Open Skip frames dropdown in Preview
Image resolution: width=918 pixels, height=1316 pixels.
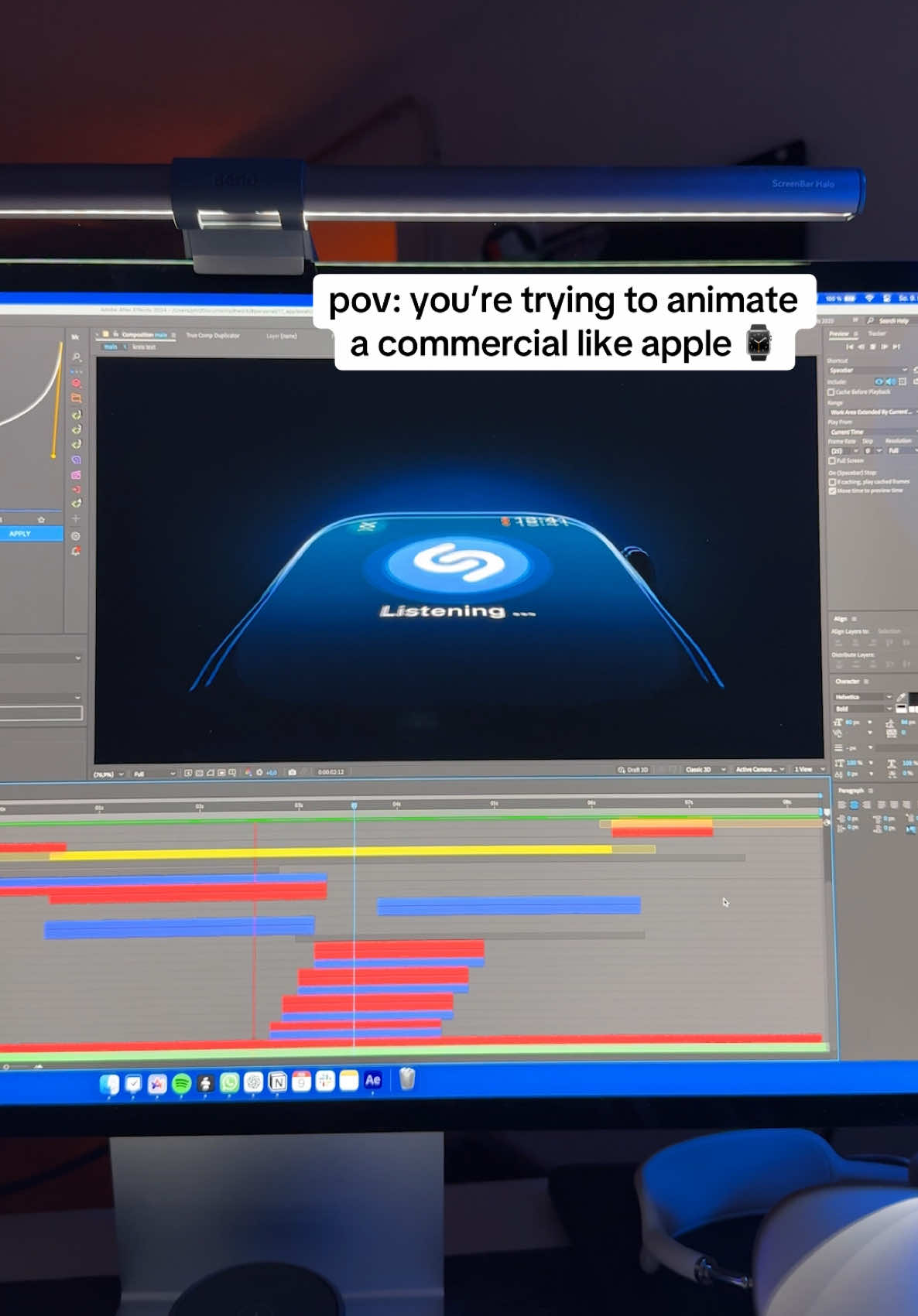(x=874, y=451)
